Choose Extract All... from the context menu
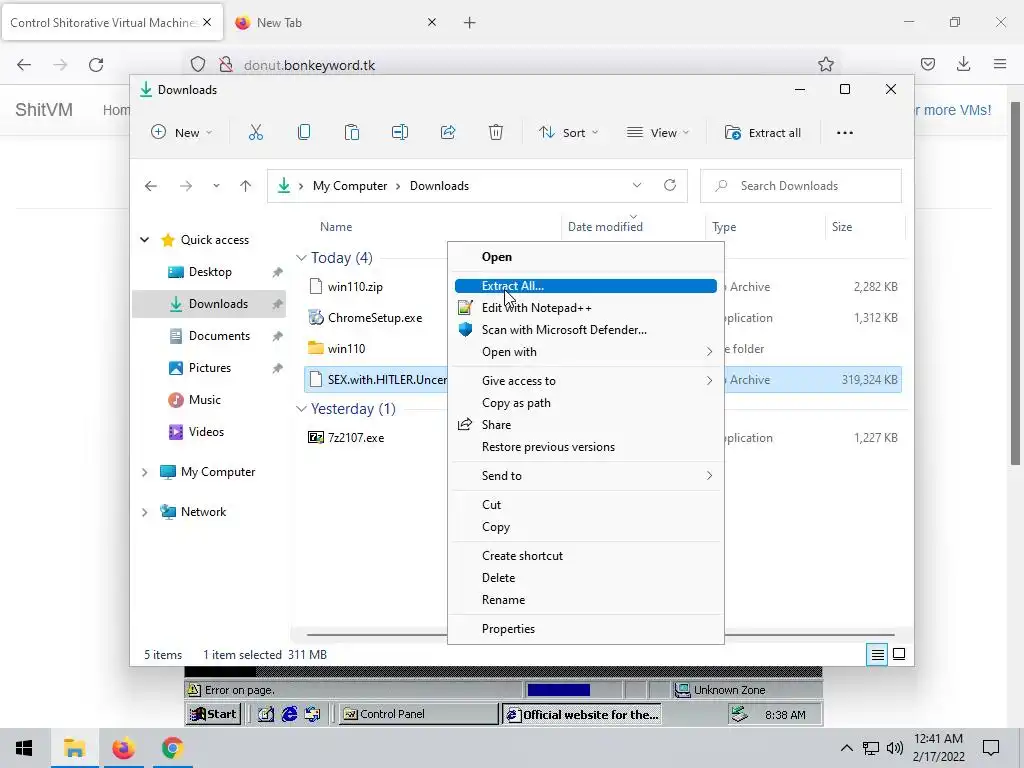Image resolution: width=1024 pixels, height=768 pixels. pos(586,286)
